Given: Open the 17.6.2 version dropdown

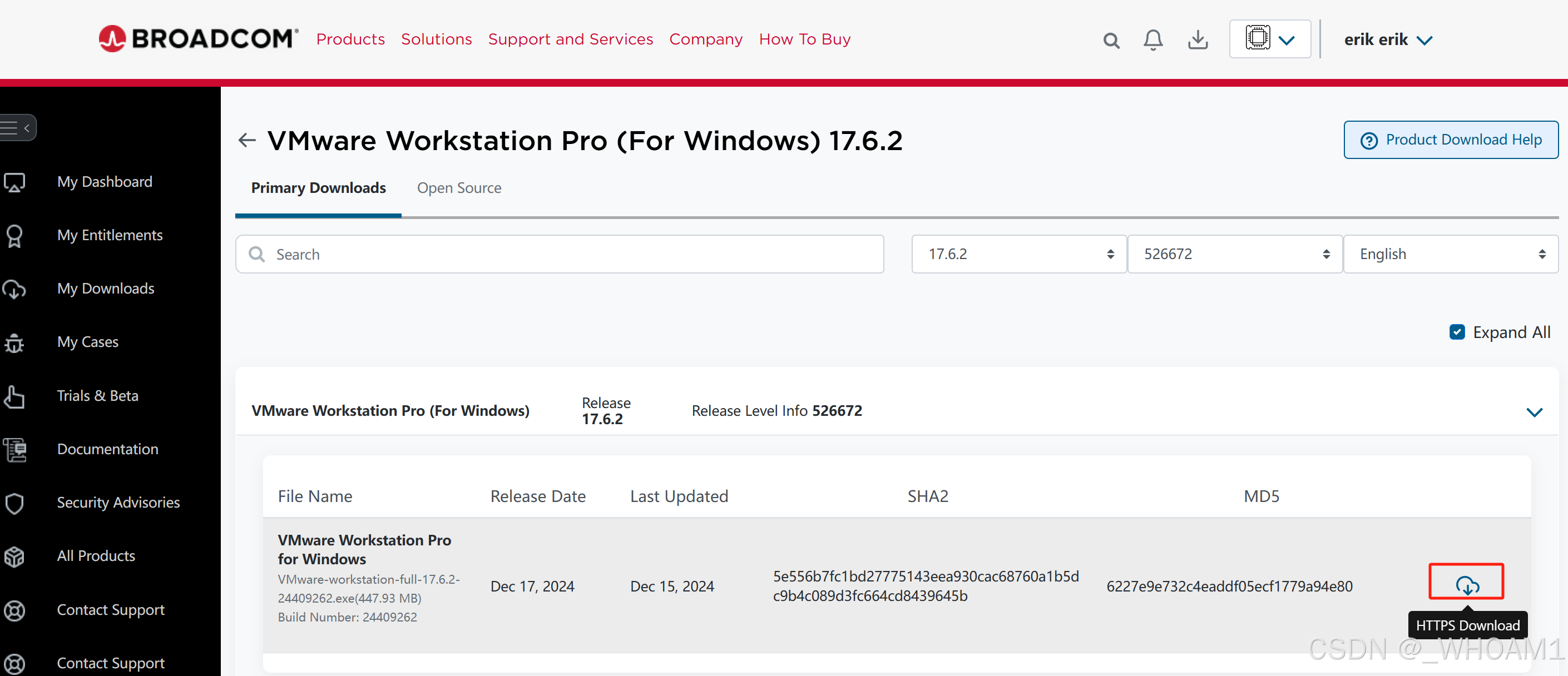Looking at the screenshot, I should tap(1018, 254).
